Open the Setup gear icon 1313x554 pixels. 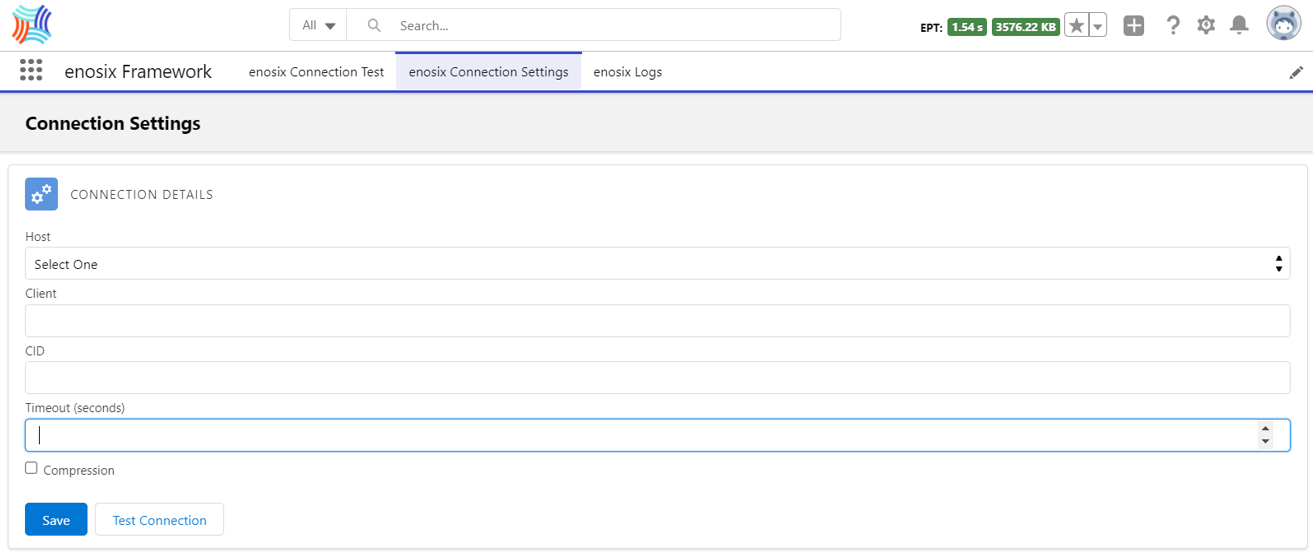click(x=1206, y=26)
